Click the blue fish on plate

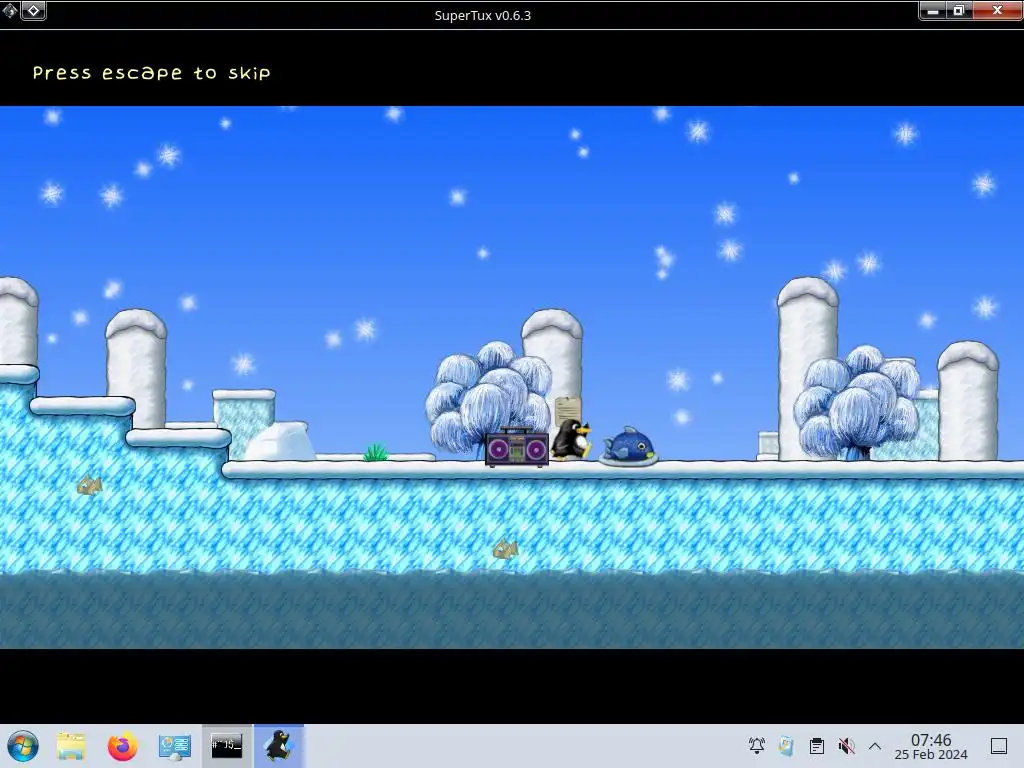628,445
